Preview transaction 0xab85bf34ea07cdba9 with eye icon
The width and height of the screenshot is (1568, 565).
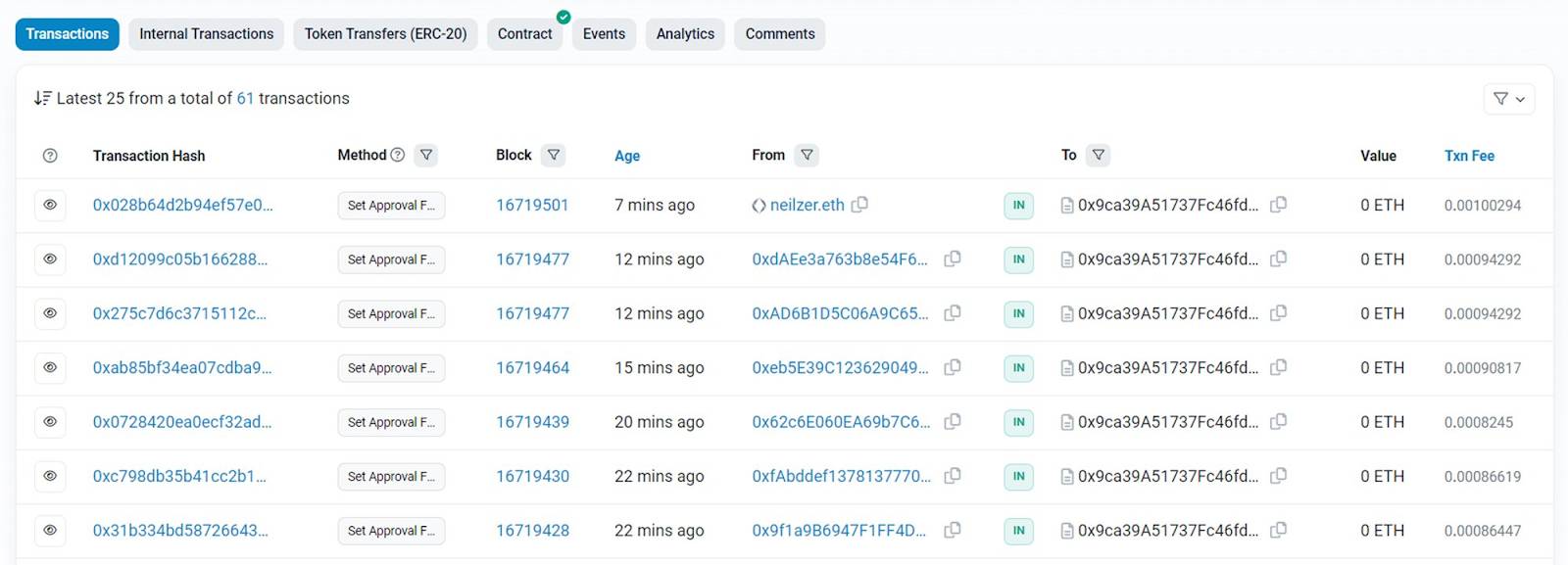click(50, 368)
